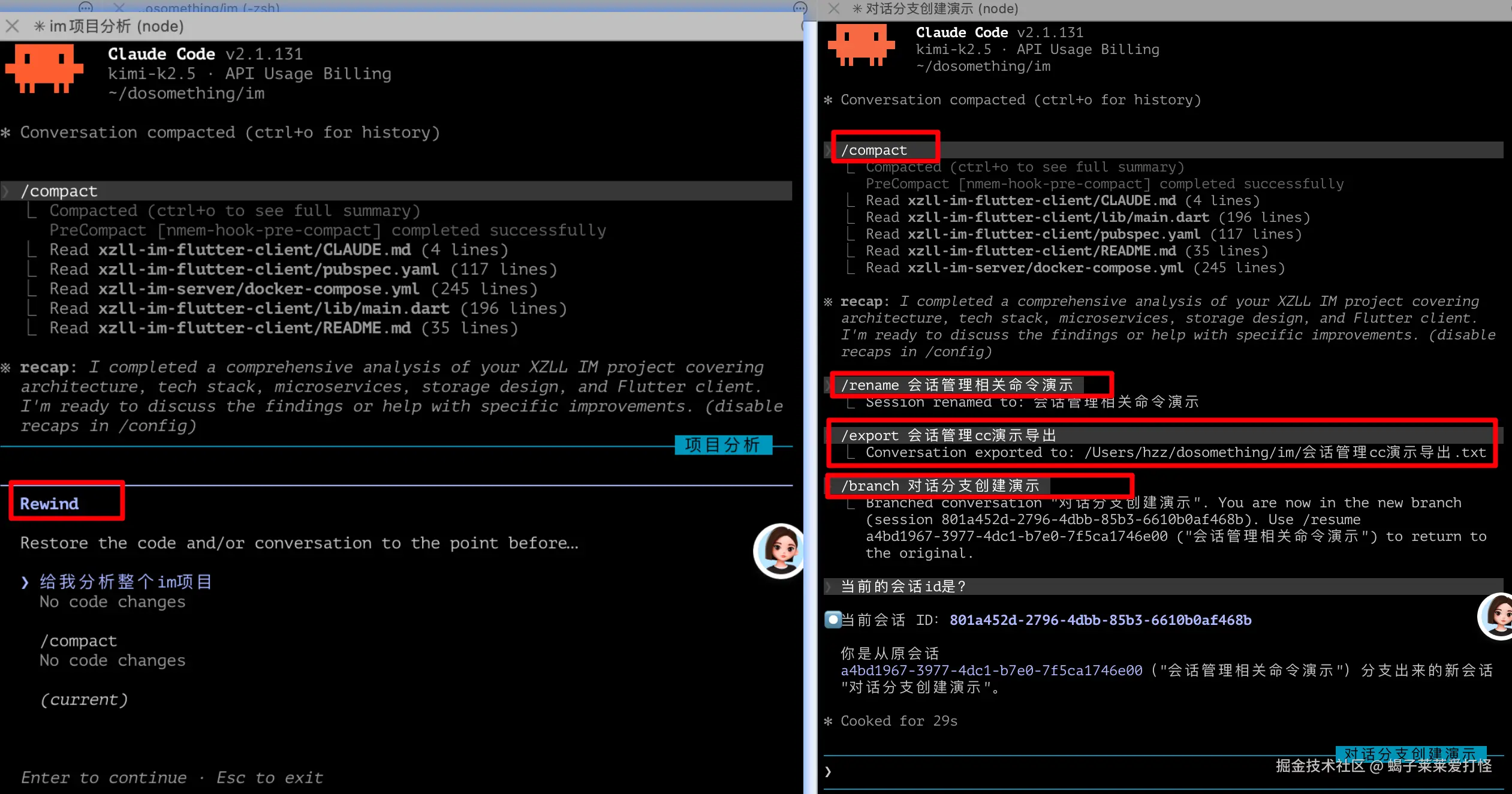This screenshot has width=1512, height=794.
Task: Click the Claude Code mascot logo in the right pane
Action: pyautogui.click(x=861, y=44)
